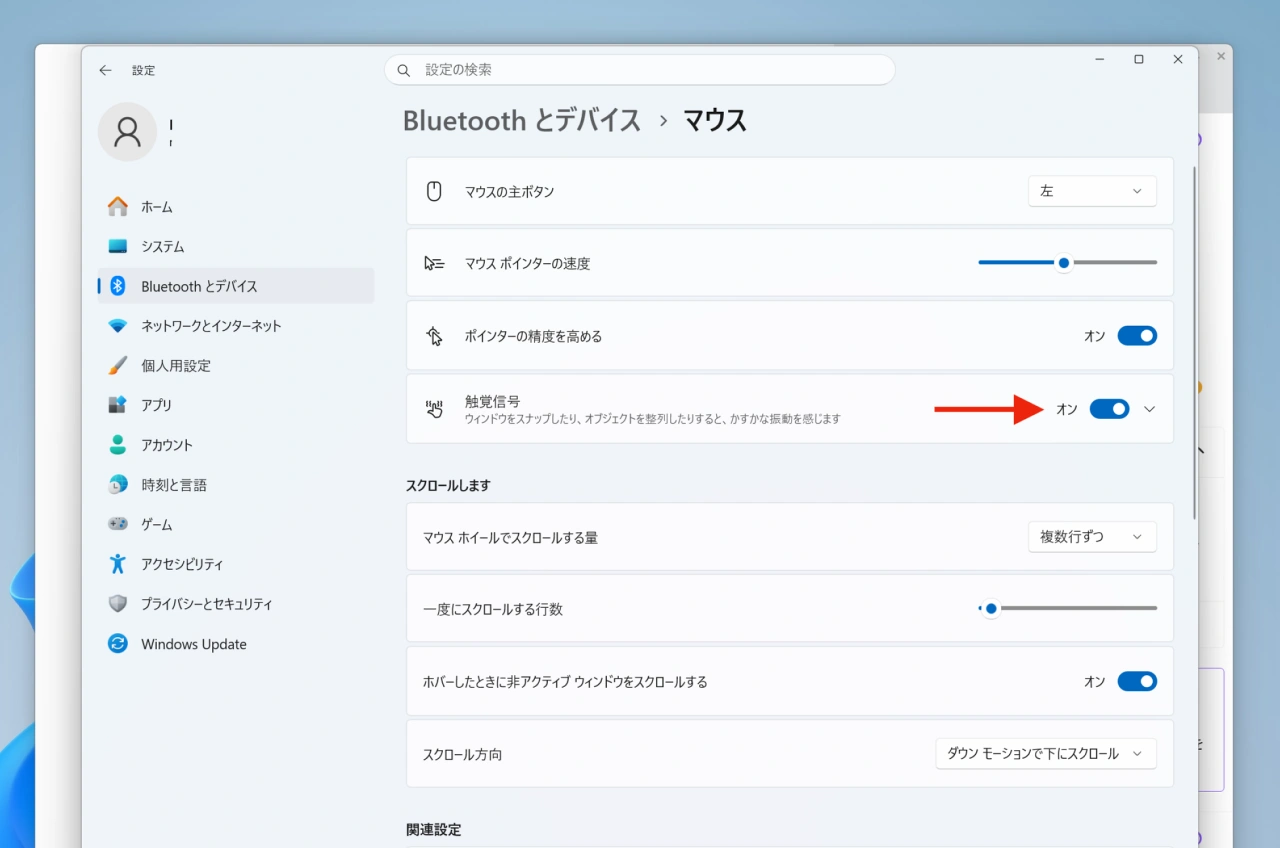The width and height of the screenshot is (1280, 848).
Task: Open ゲーム settings
Action: 235,524
